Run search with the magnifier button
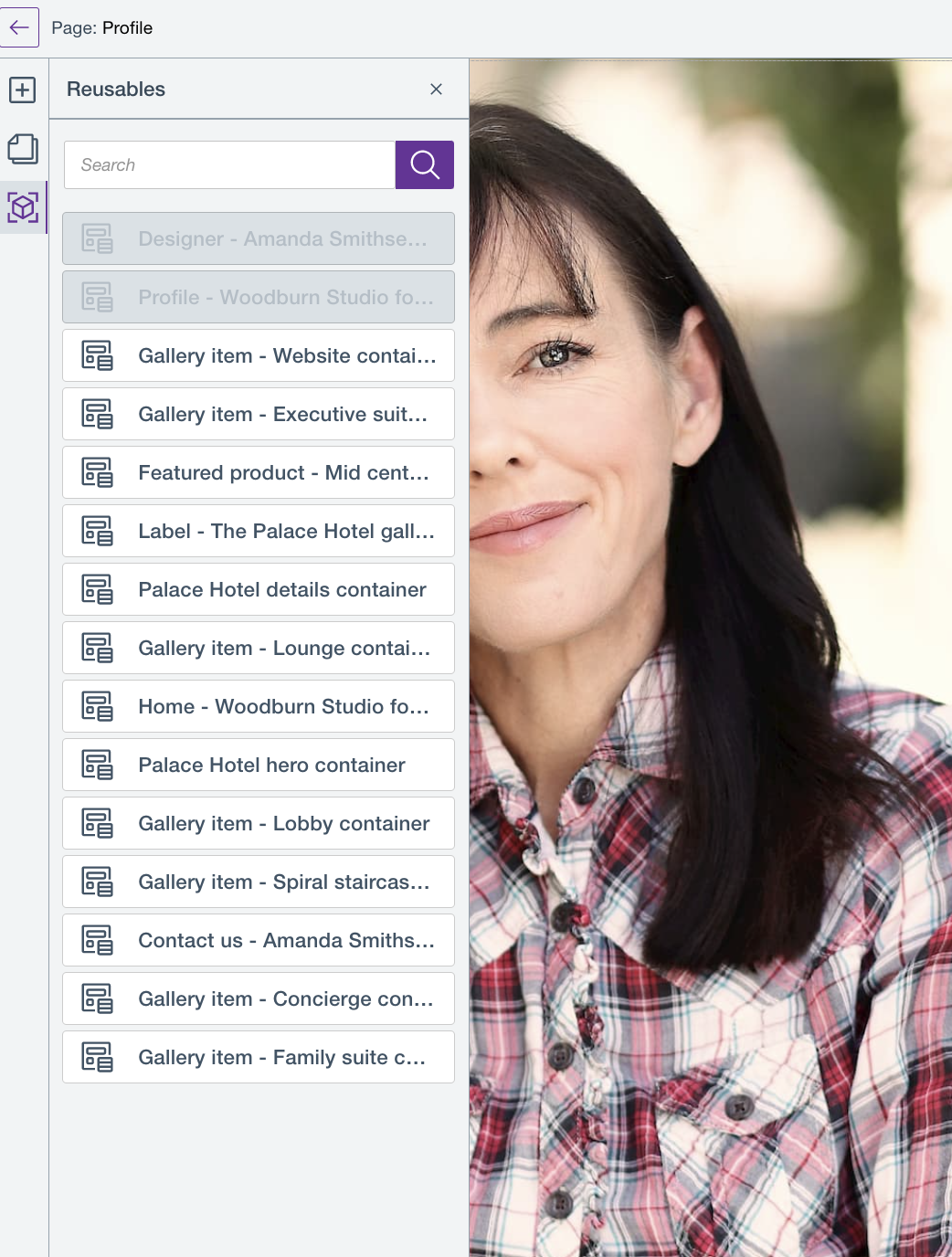This screenshot has width=952, height=1257. (425, 164)
